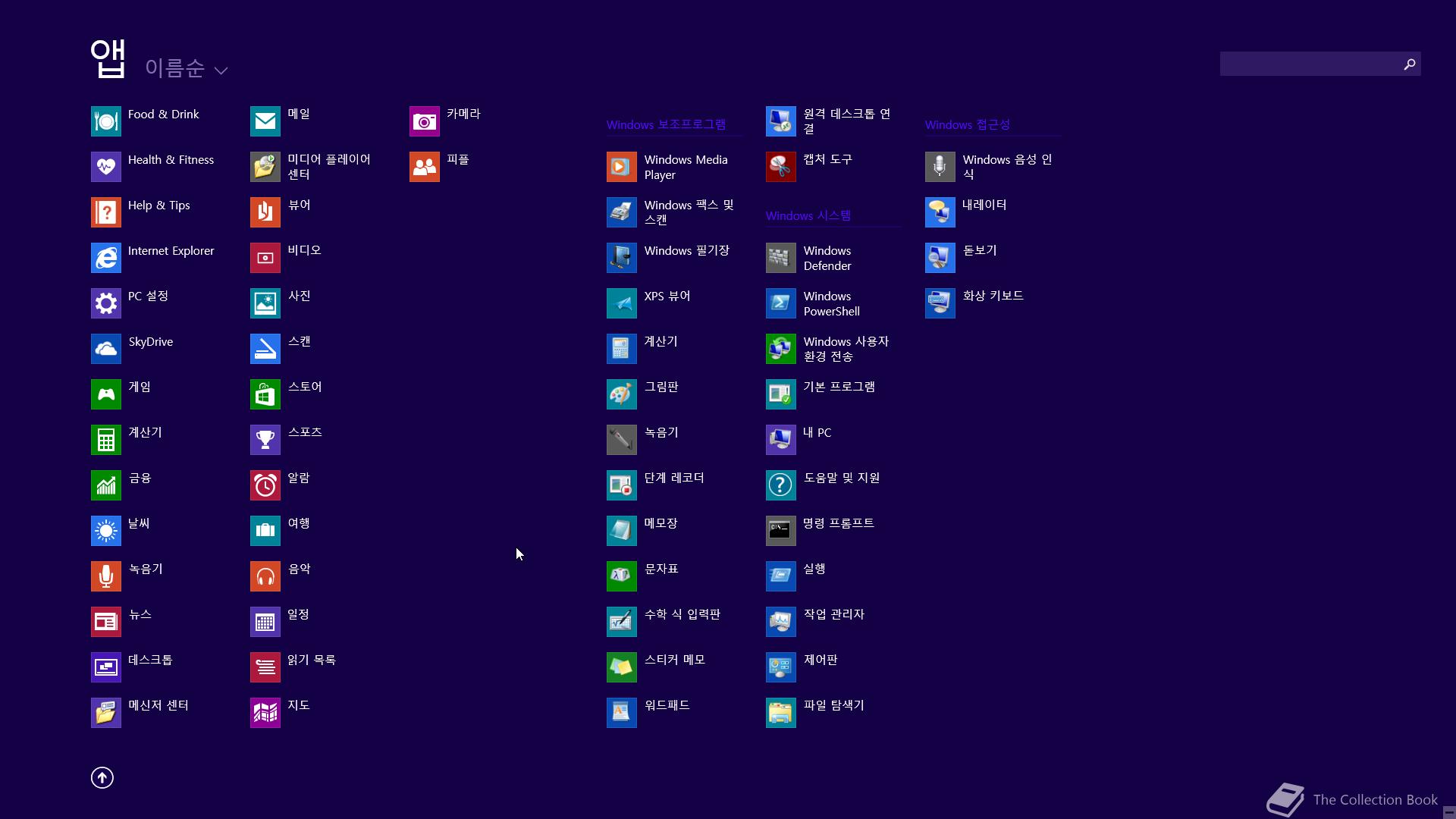Launch 사진 photos icon

coord(265,303)
